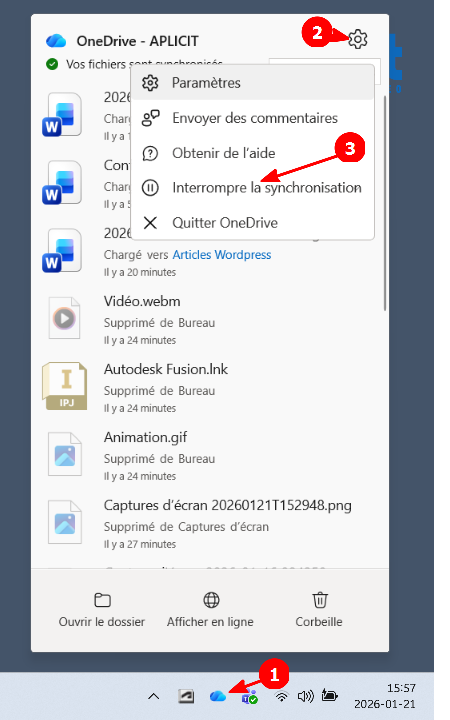Choose Envoyer des commentaires
Viewport: 450px width, 720px height.
[252, 118]
